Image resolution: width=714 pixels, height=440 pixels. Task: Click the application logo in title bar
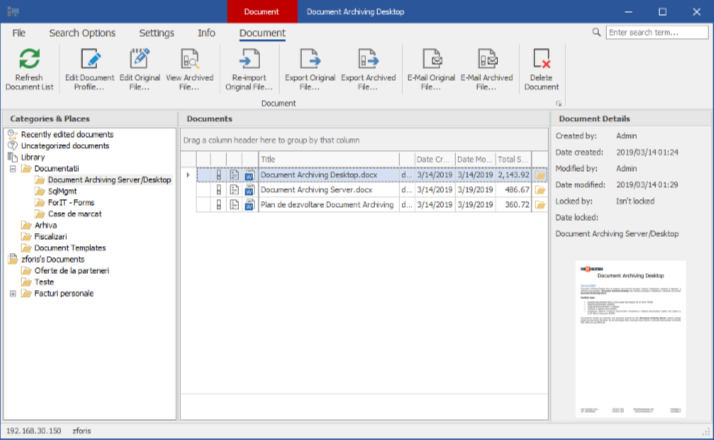pos(13,11)
